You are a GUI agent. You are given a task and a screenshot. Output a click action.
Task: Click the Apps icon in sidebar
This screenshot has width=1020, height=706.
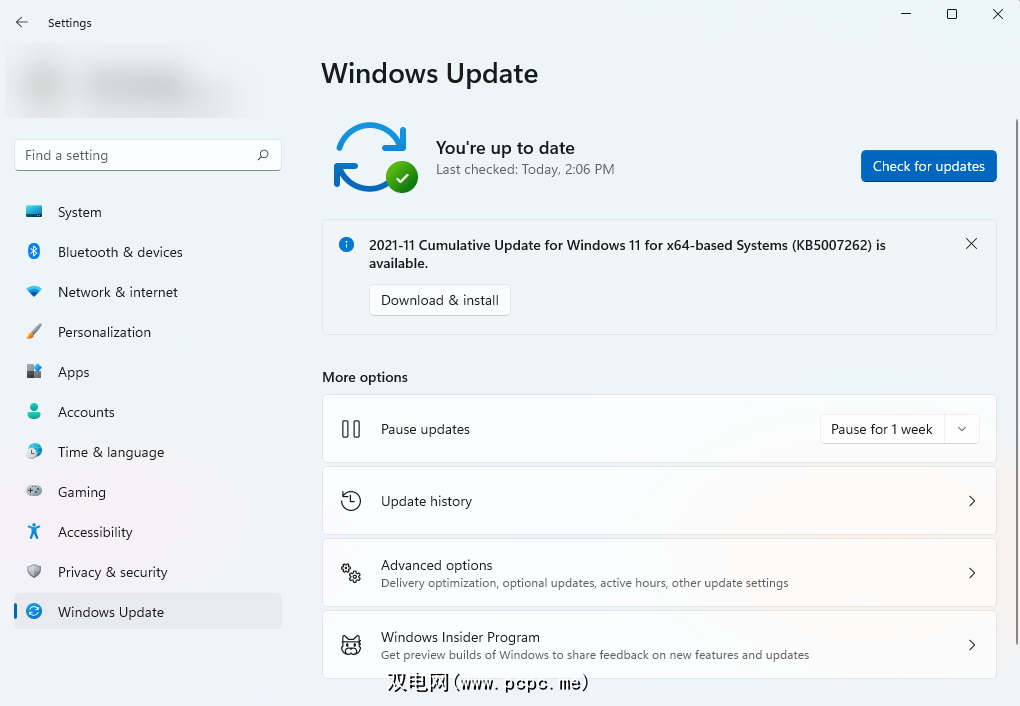click(34, 372)
